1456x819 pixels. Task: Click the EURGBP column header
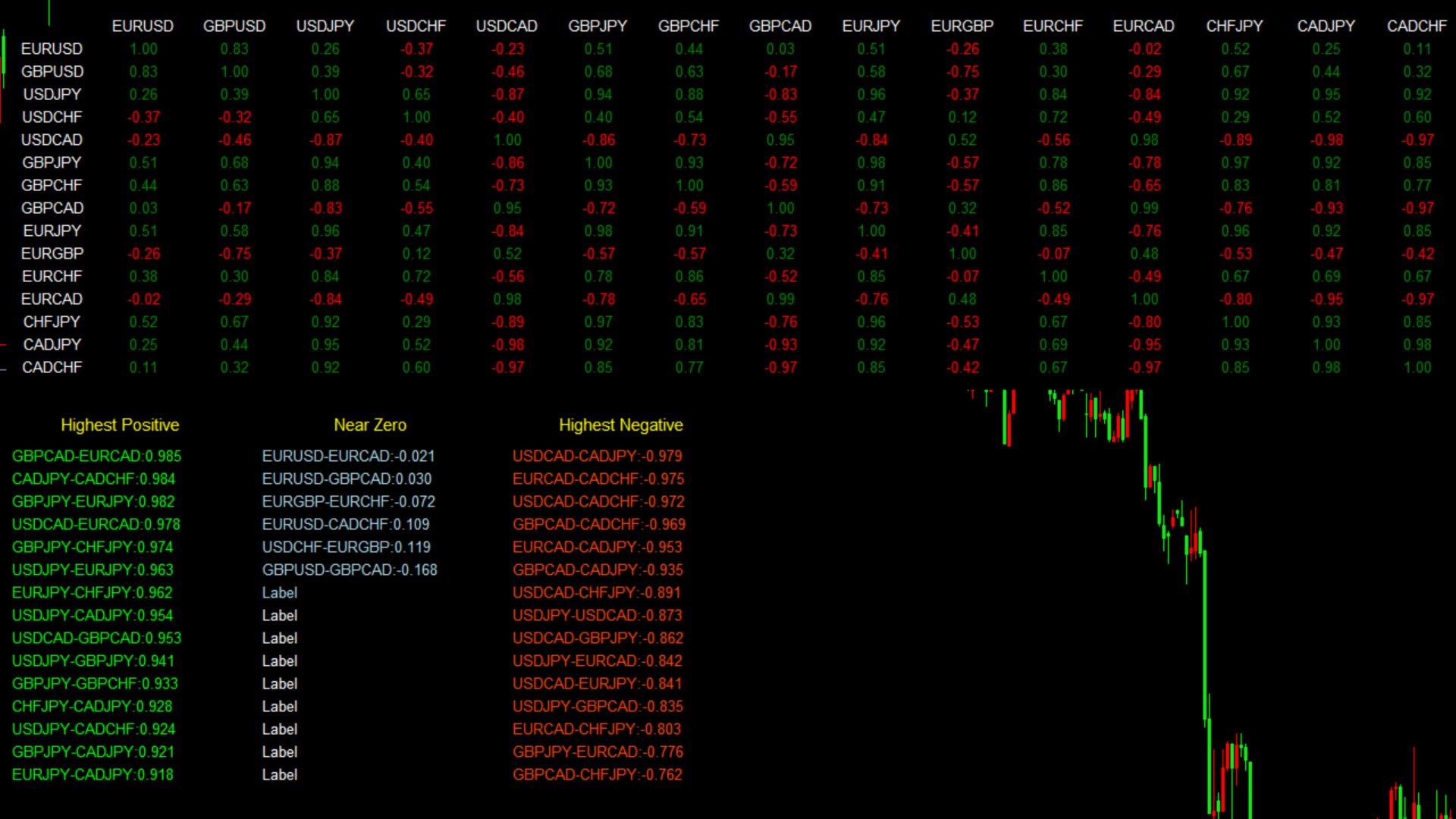[x=962, y=26]
